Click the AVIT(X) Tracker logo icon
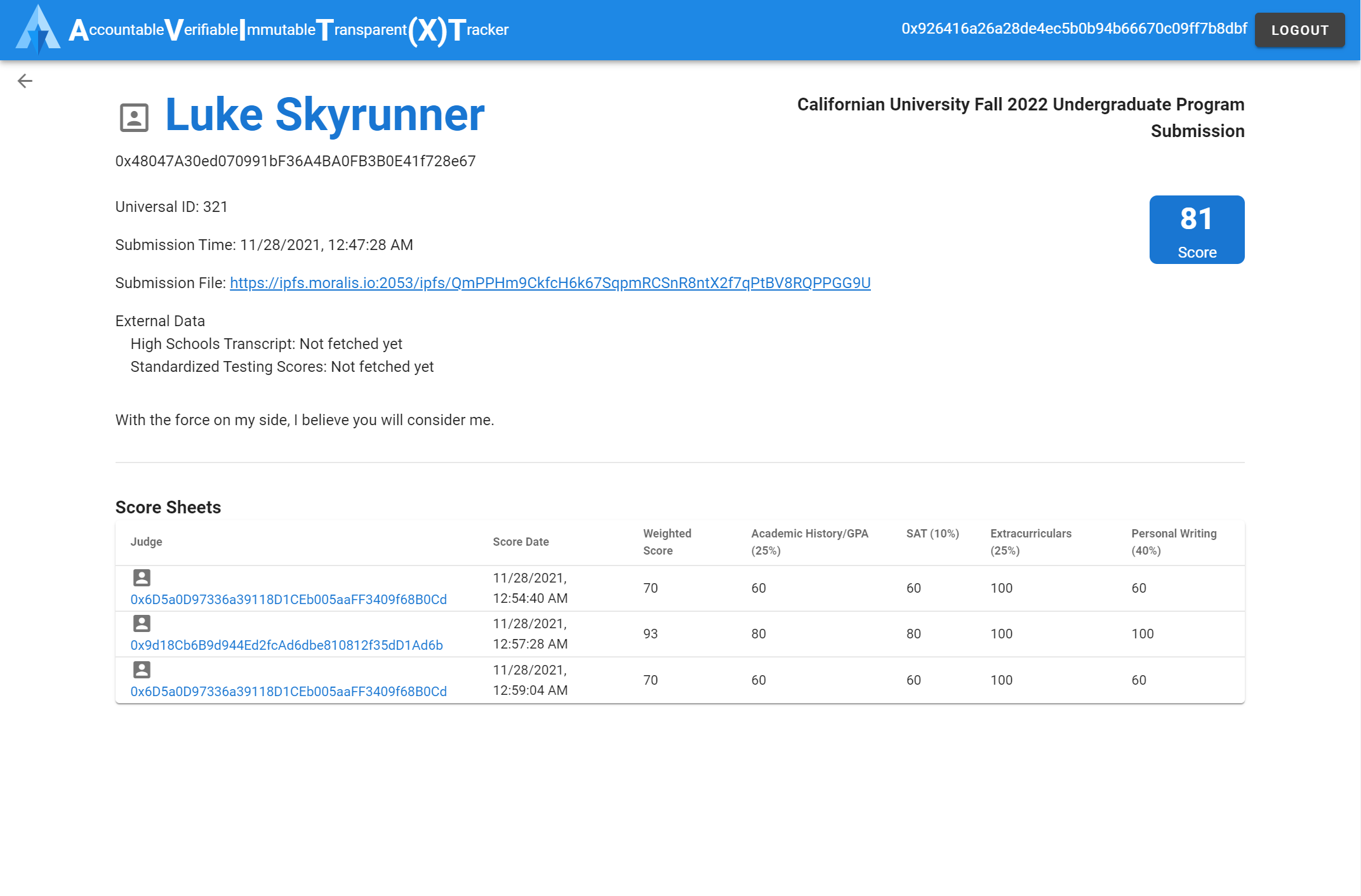This screenshot has width=1361, height=896. point(38,29)
